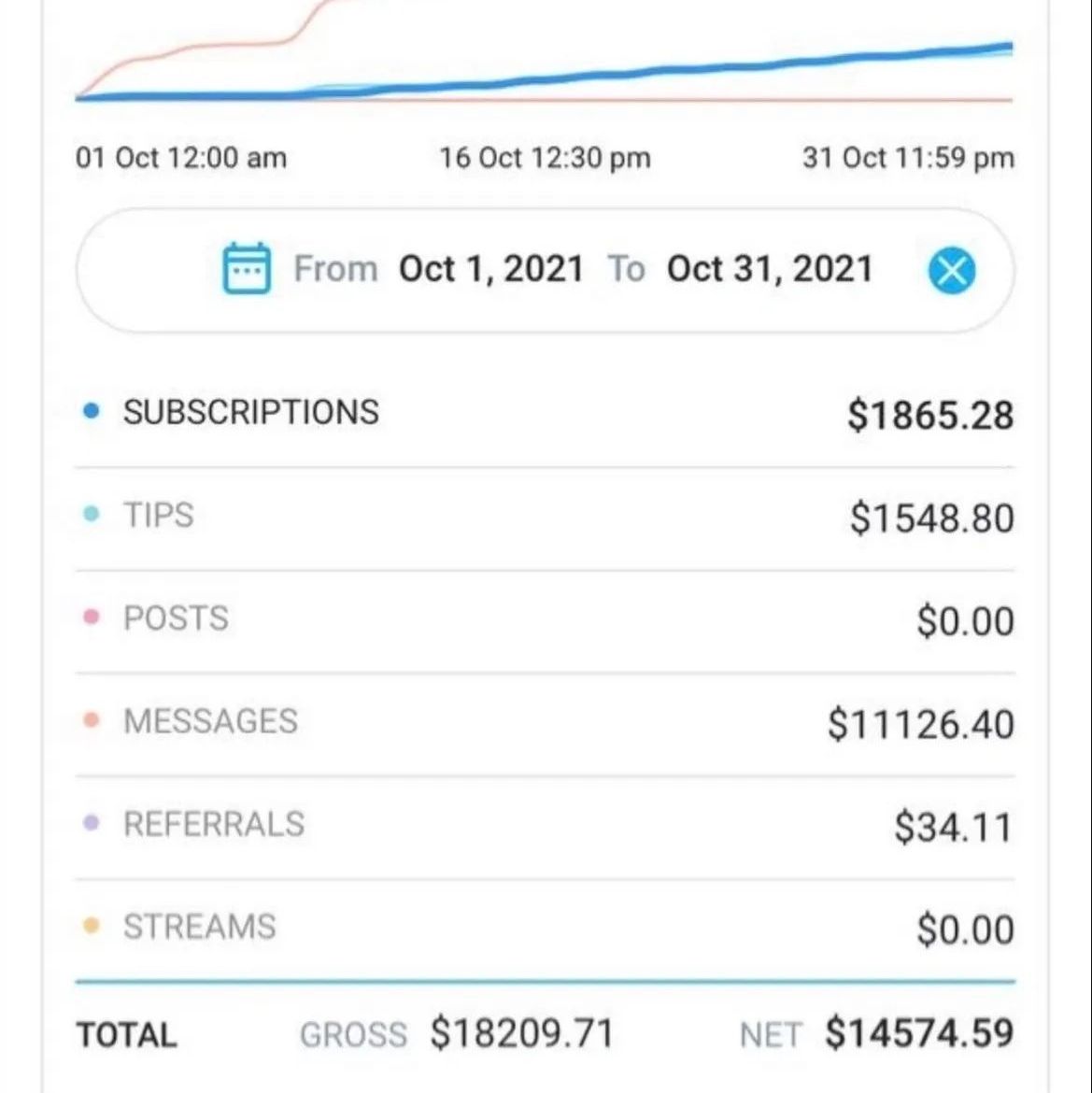The width and height of the screenshot is (1092, 1093).
Task: Toggle Posts series via pink dot
Action: [x=92, y=617]
